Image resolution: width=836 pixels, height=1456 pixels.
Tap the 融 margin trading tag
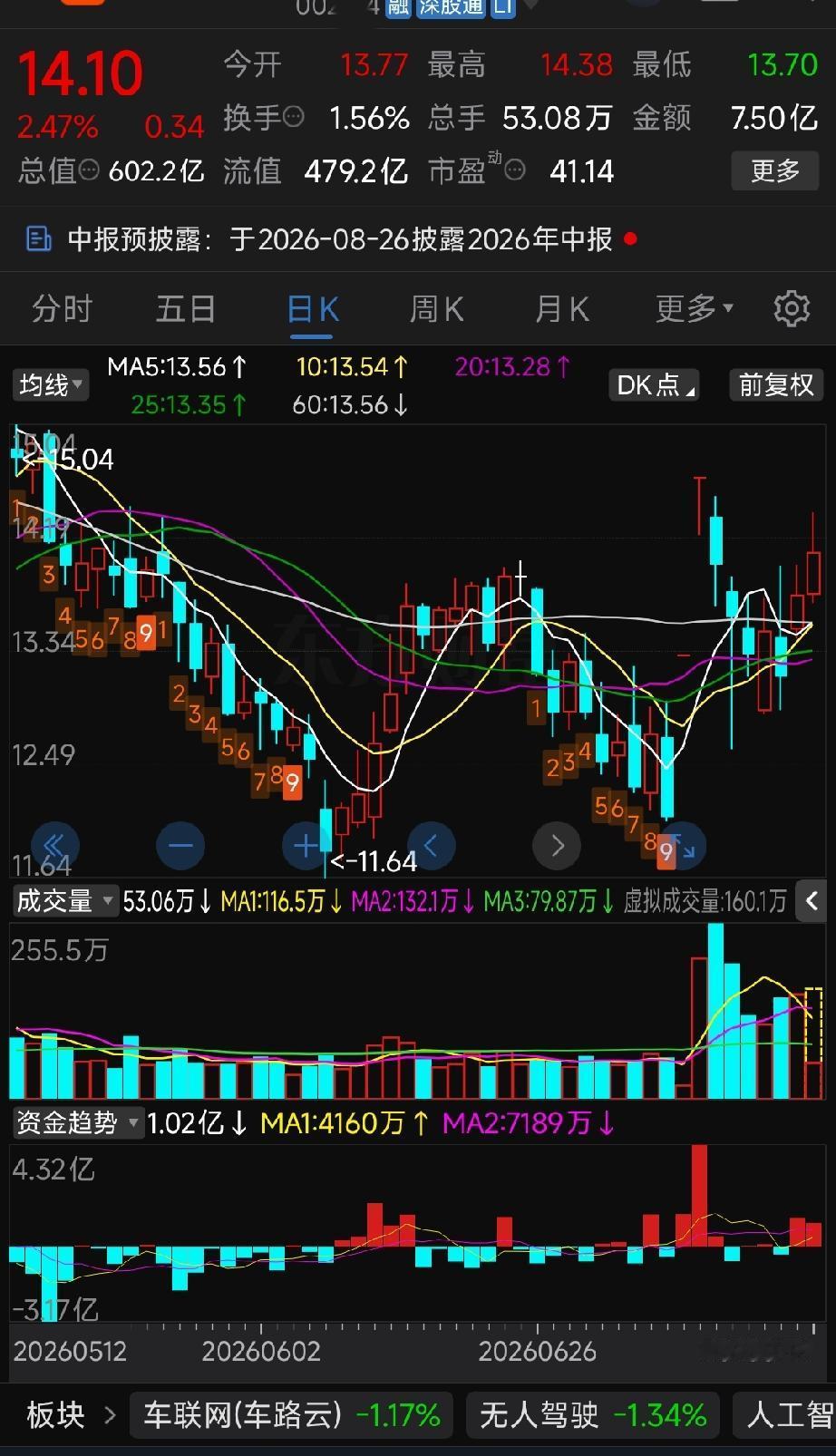pyautogui.click(x=397, y=8)
